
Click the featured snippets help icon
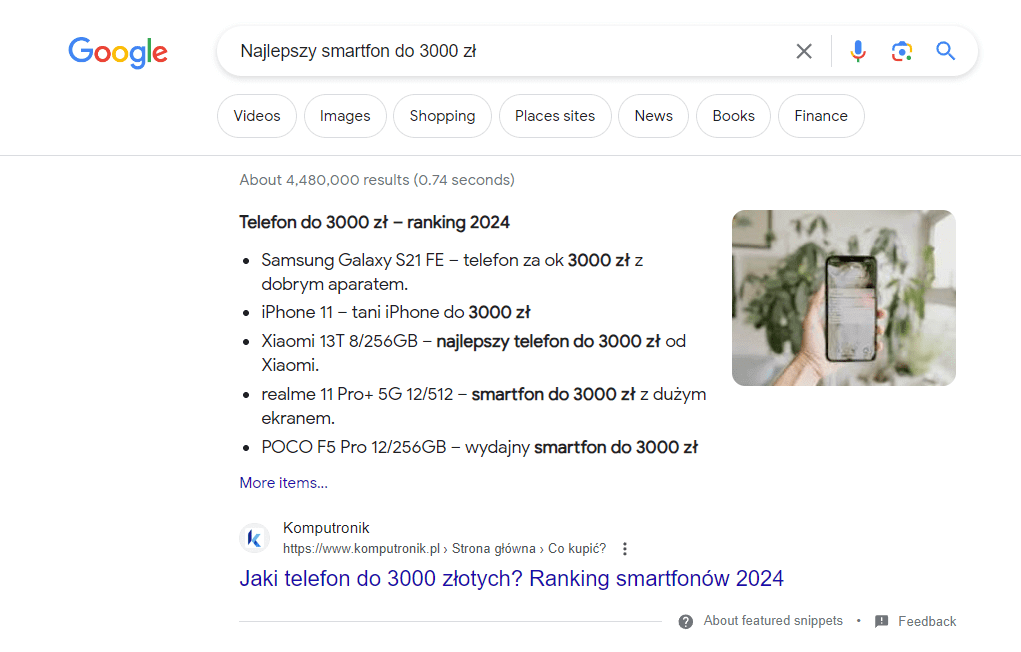[686, 621]
